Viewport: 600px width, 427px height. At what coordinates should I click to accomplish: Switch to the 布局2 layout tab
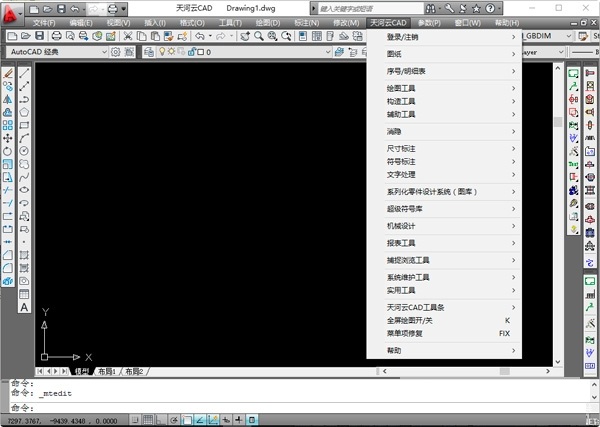pyautogui.click(x=134, y=372)
